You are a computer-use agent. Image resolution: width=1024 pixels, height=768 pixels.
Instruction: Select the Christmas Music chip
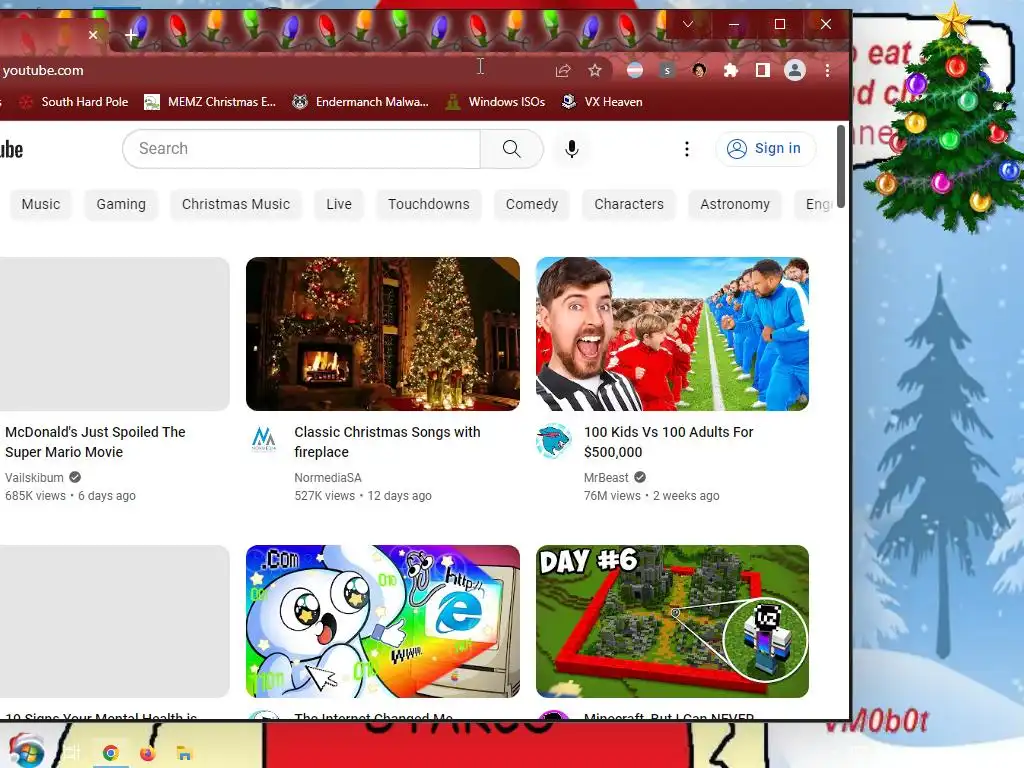[x=236, y=204]
